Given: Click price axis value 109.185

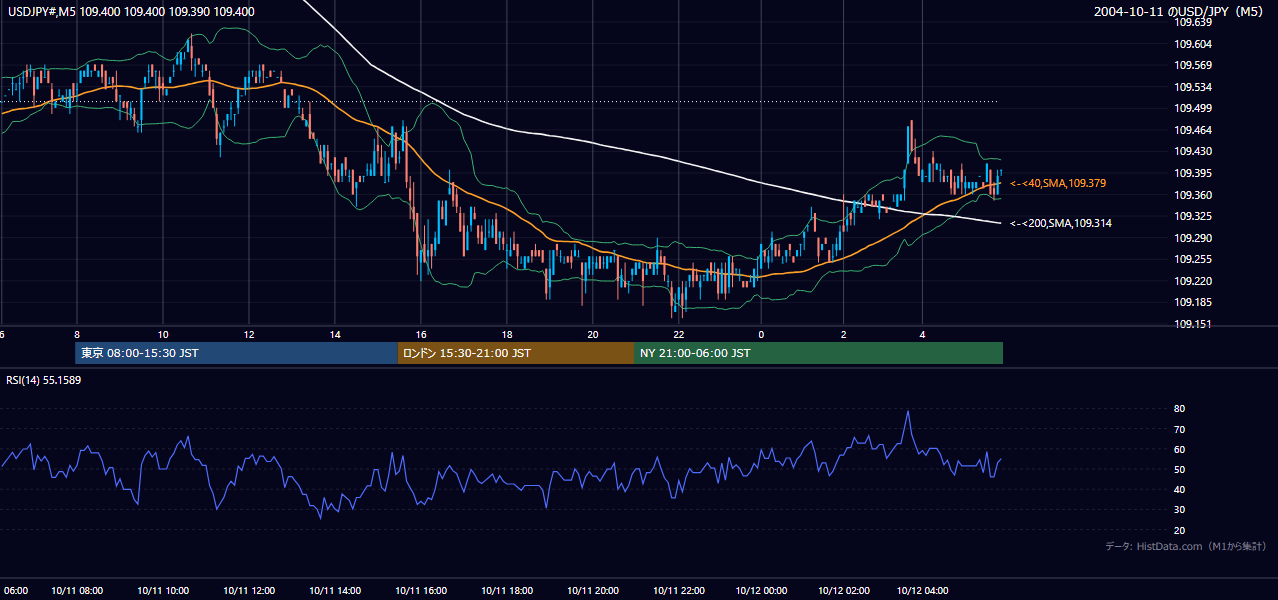Looking at the screenshot, I should 1194,302.
